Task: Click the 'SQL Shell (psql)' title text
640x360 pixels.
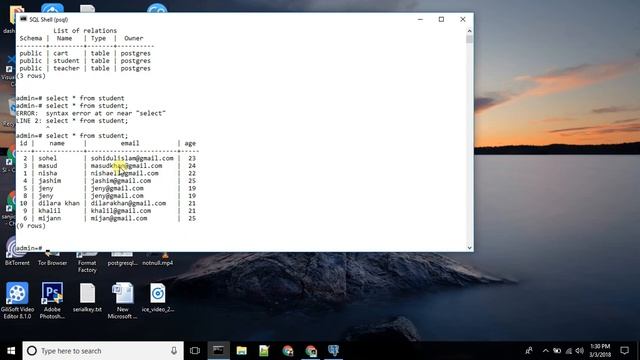Action: (x=49, y=20)
